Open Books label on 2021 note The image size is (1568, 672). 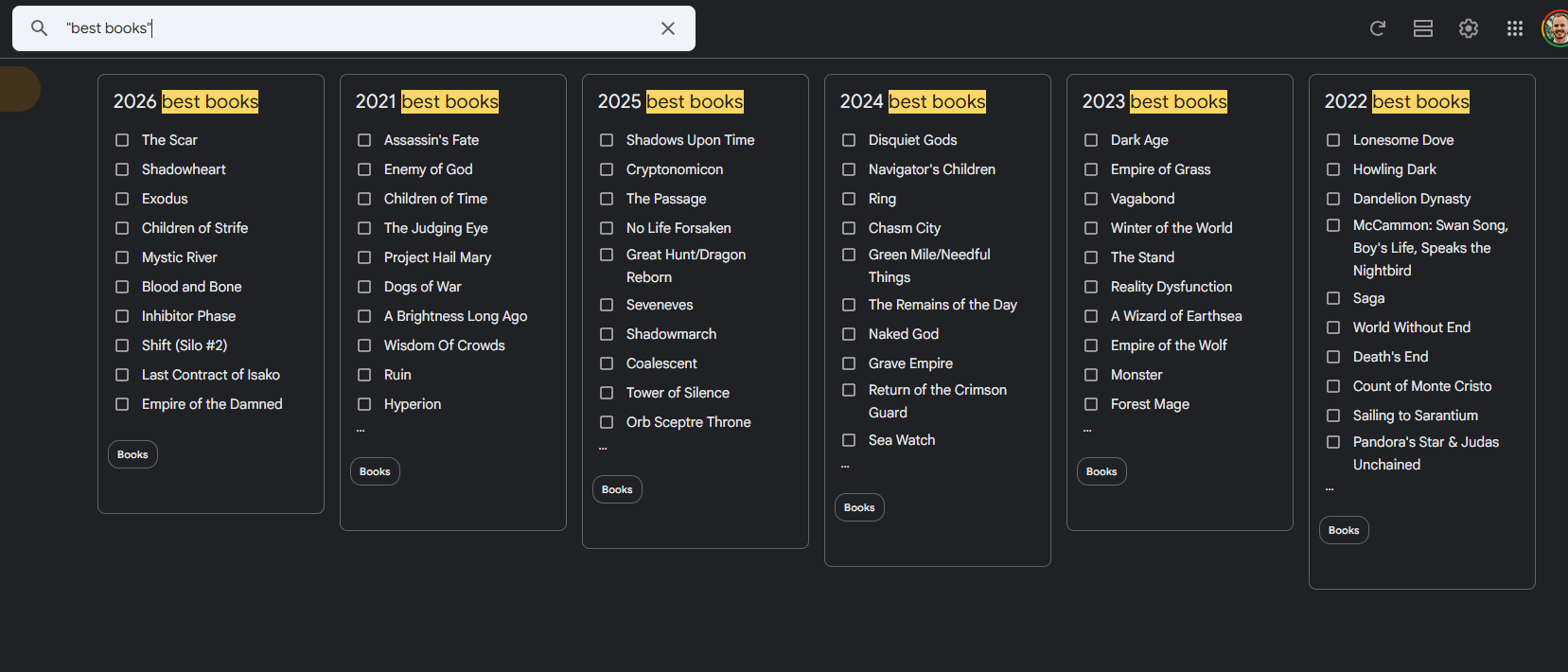(375, 471)
